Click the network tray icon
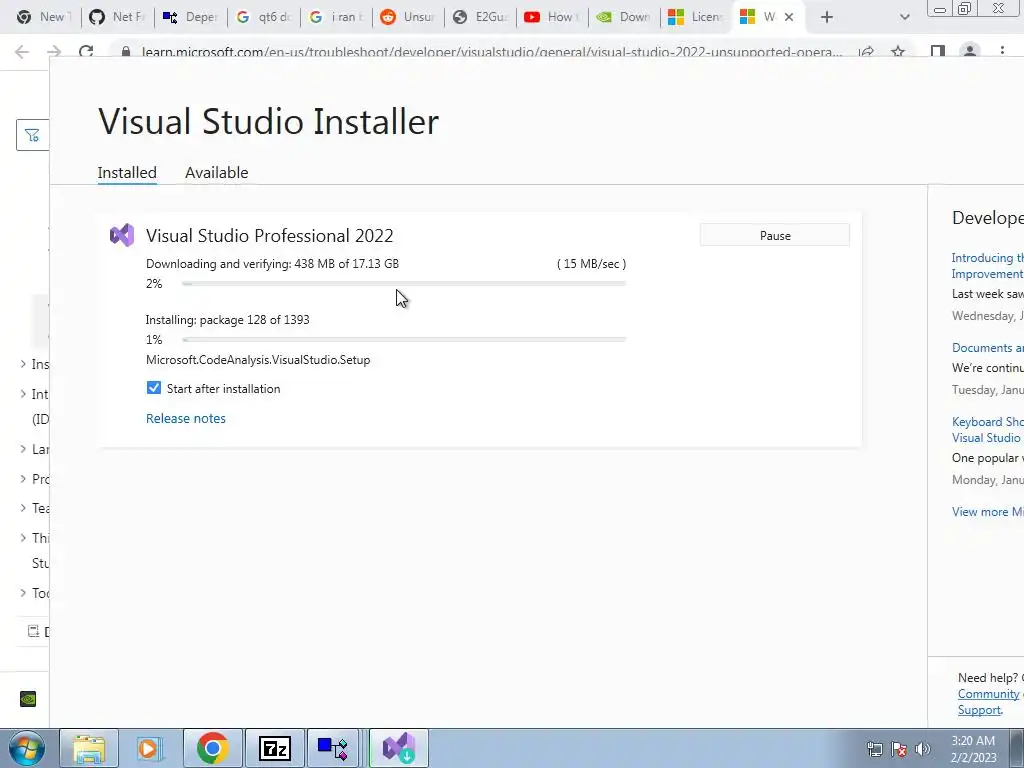This screenshot has width=1024, height=768. (x=874, y=749)
